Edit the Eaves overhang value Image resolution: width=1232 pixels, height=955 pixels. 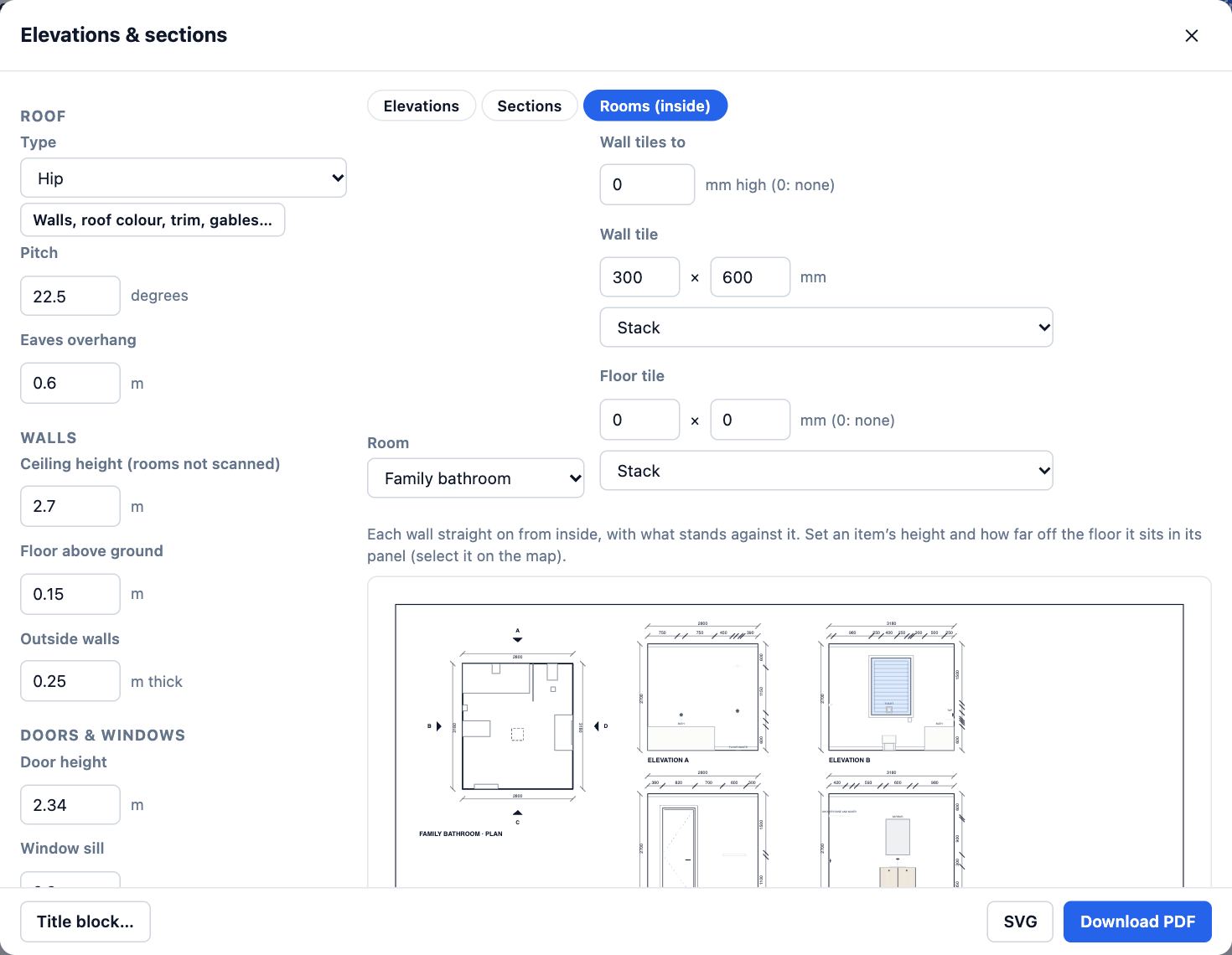tap(70, 383)
